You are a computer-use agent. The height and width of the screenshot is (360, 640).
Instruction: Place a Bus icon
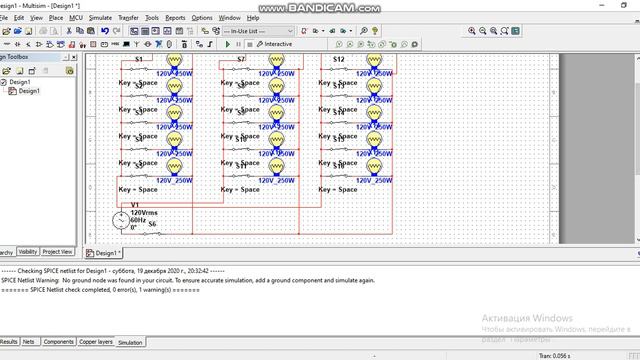[210, 44]
